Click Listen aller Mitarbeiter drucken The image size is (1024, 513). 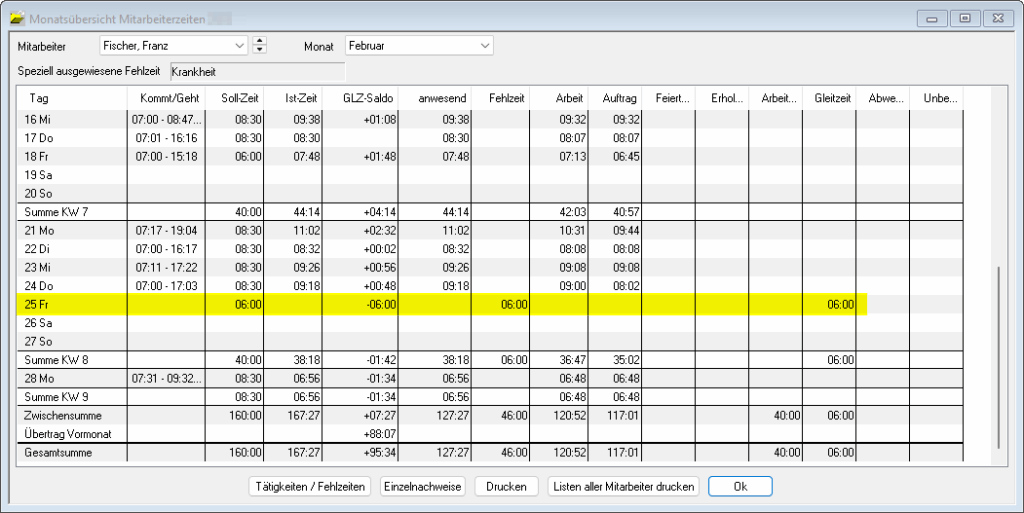[623, 487]
